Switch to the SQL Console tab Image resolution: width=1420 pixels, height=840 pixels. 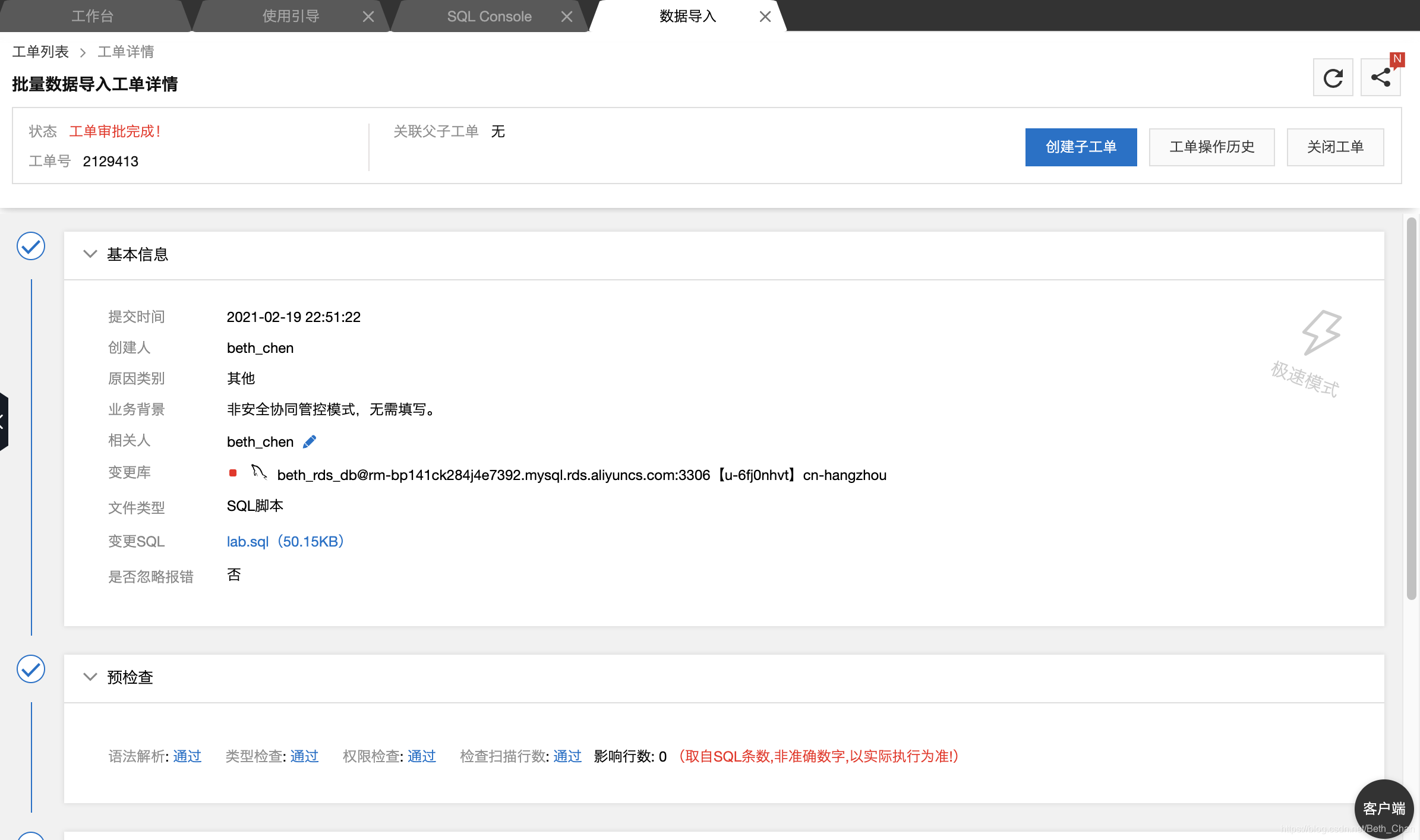click(488, 17)
